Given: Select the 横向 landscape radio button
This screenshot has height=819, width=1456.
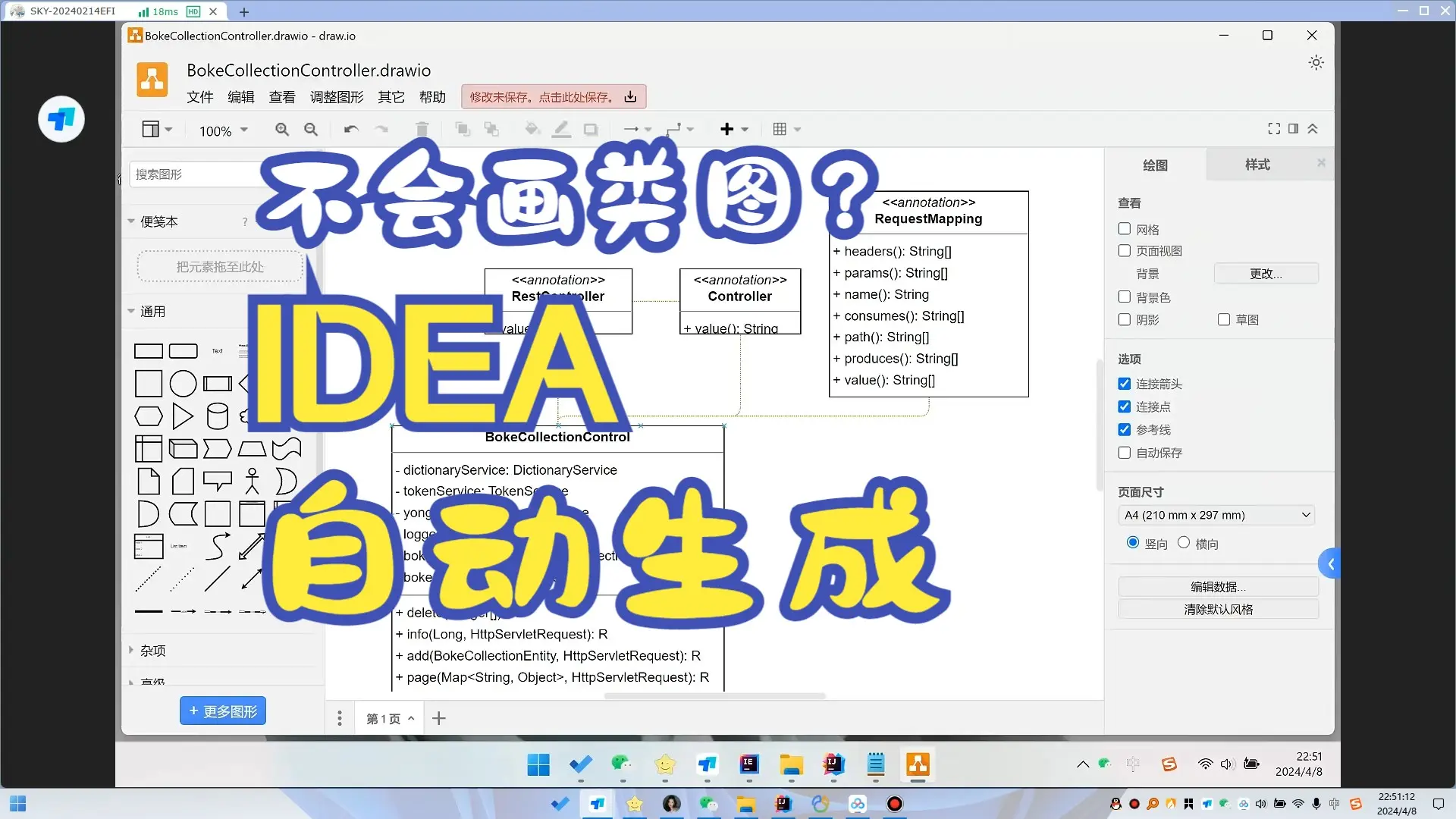Looking at the screenshot, I should click(1184, 542).
